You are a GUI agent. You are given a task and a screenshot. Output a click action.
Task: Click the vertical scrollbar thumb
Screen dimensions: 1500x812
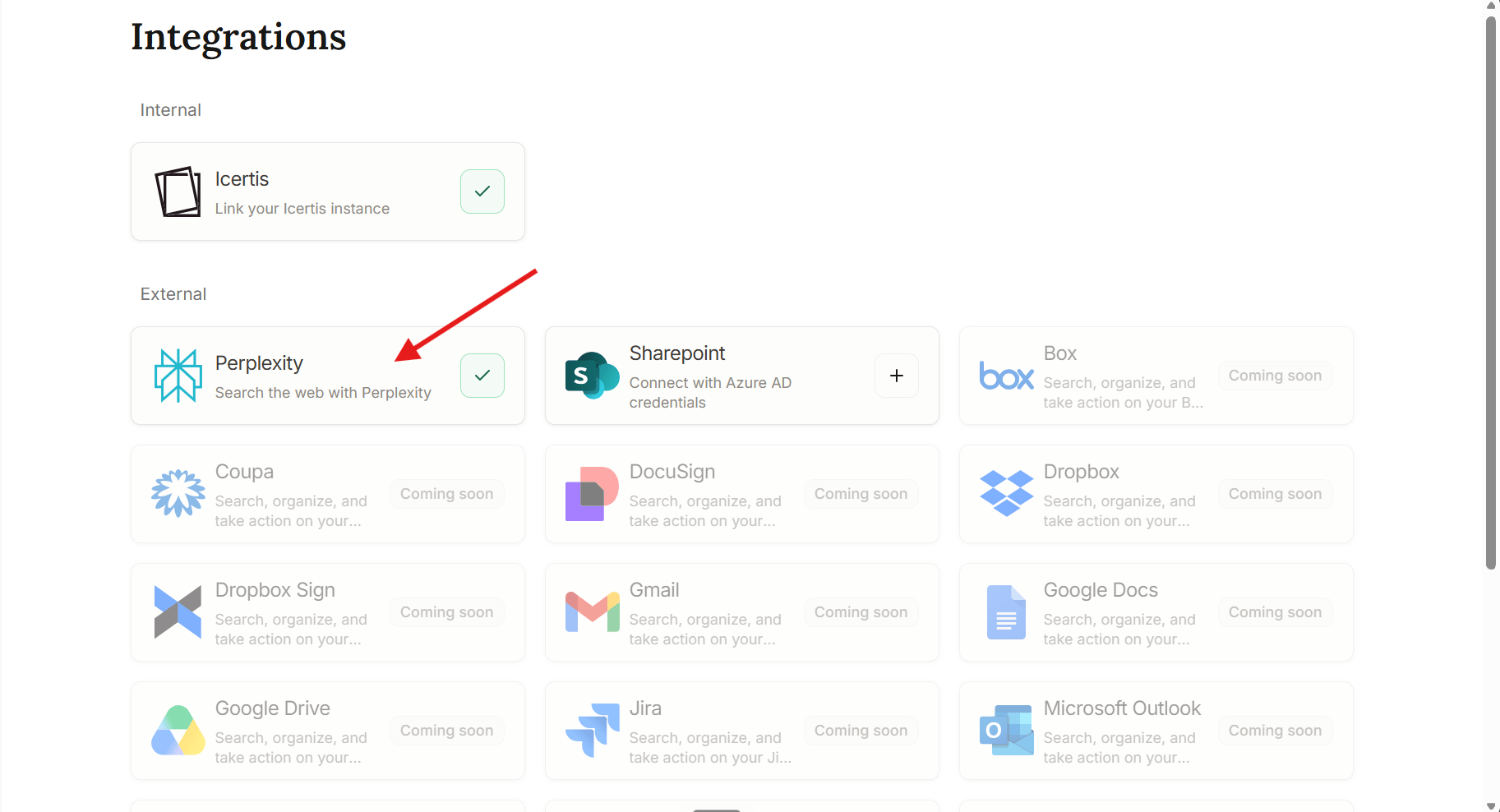click(x=1491, y=292)
